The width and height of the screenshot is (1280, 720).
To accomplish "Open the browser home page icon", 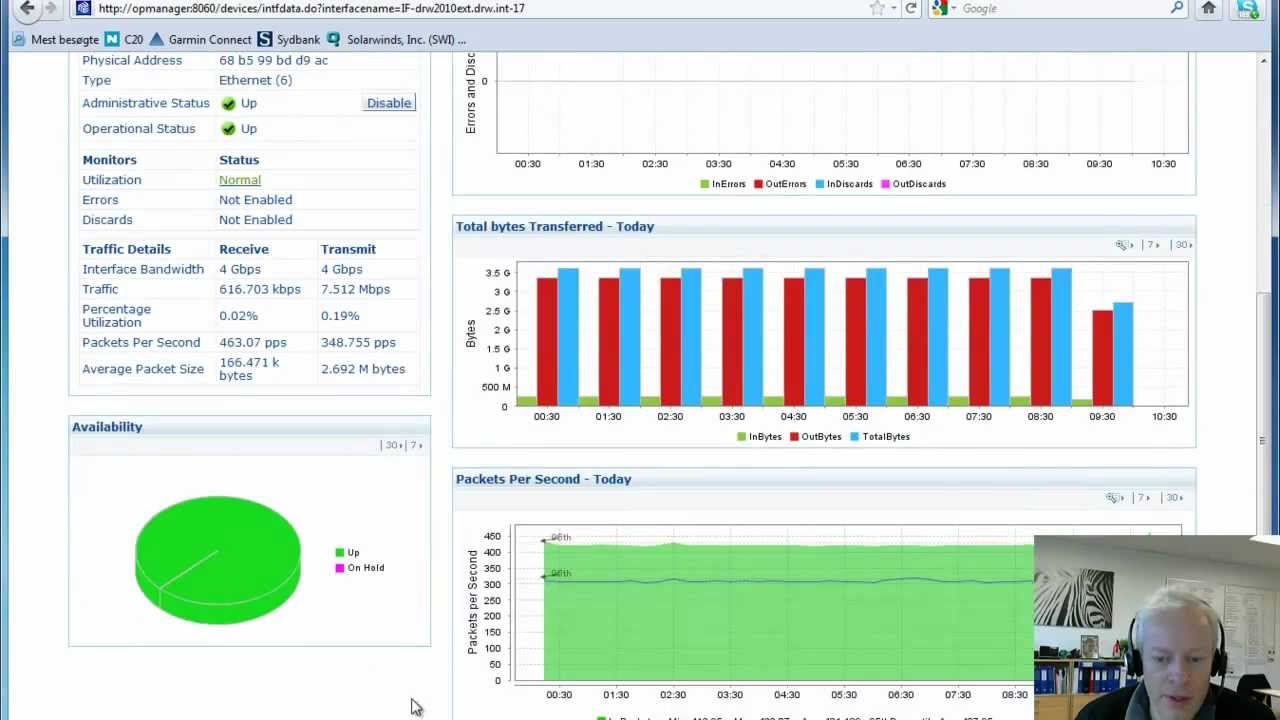I will [x=1209, y=8].
